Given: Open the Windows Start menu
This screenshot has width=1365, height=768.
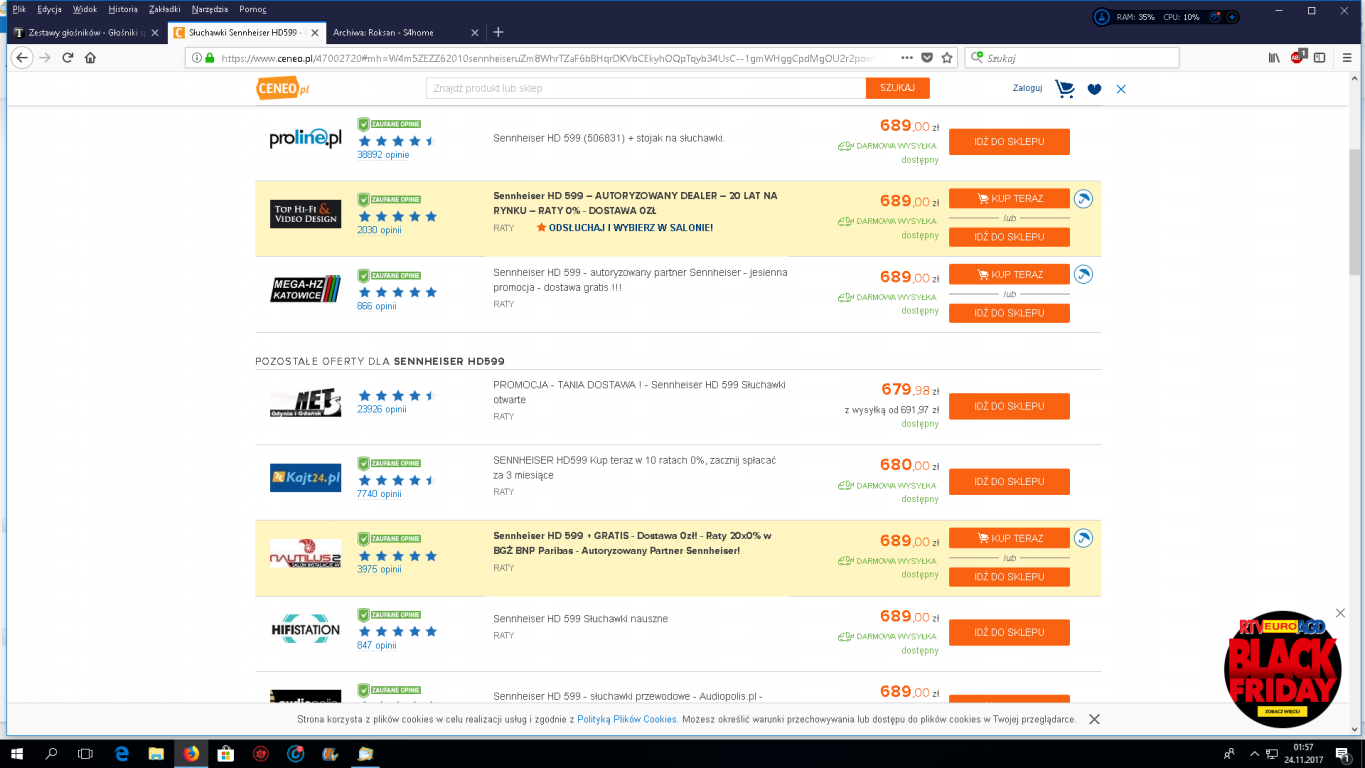Looking at the screenshot, I should tap(17, 753).
